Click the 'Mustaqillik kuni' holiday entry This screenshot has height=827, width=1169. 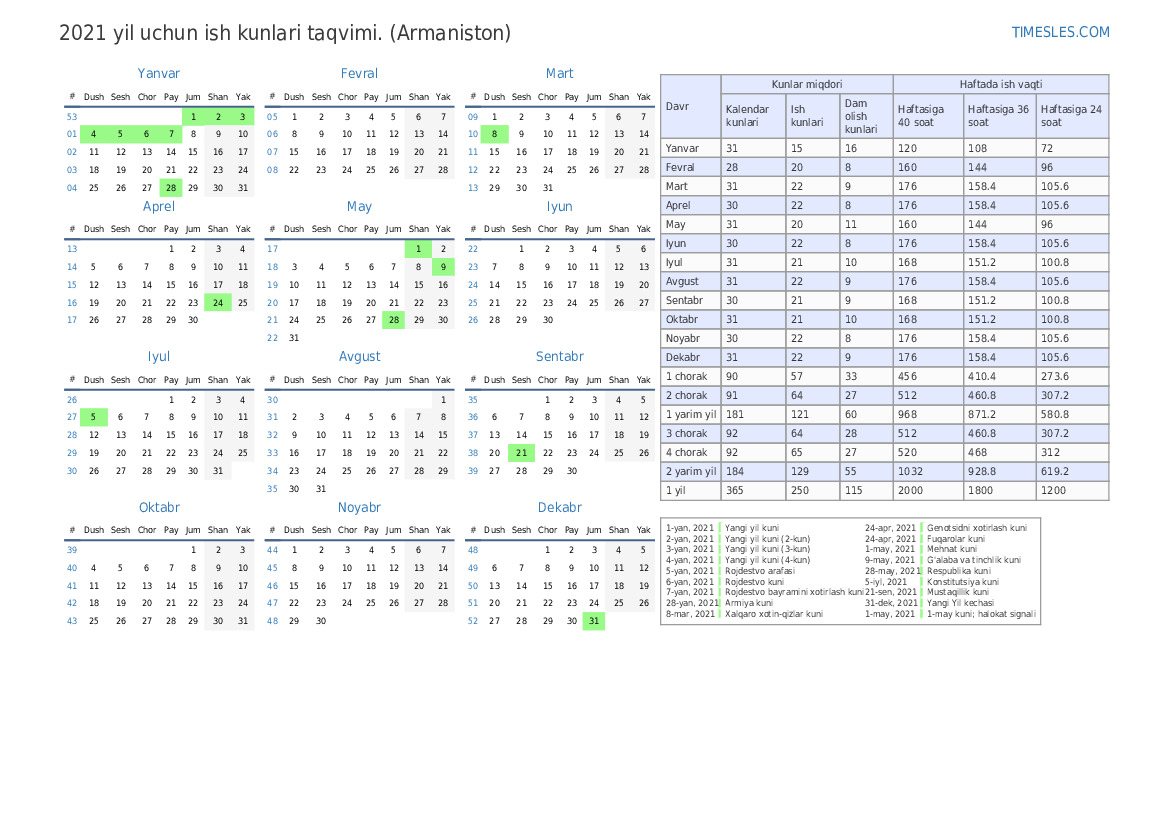(x=957, y=593)
